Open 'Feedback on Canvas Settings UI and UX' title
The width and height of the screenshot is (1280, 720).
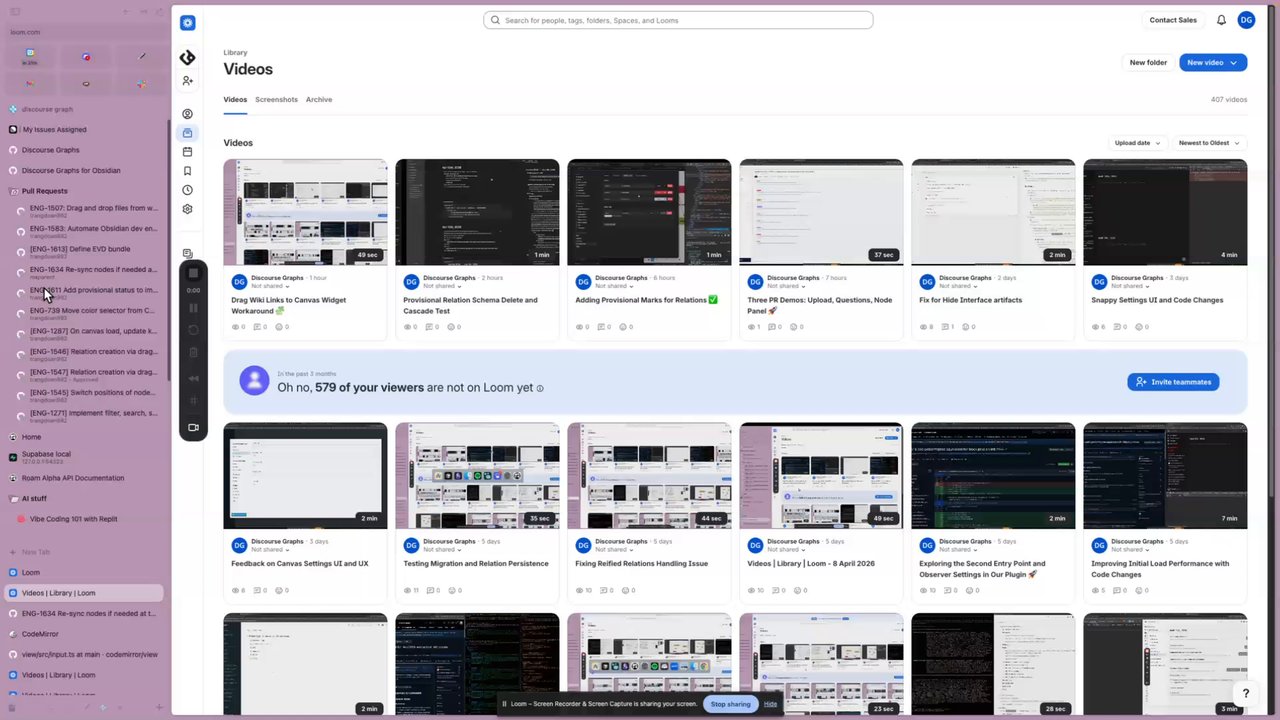point(300,564)
